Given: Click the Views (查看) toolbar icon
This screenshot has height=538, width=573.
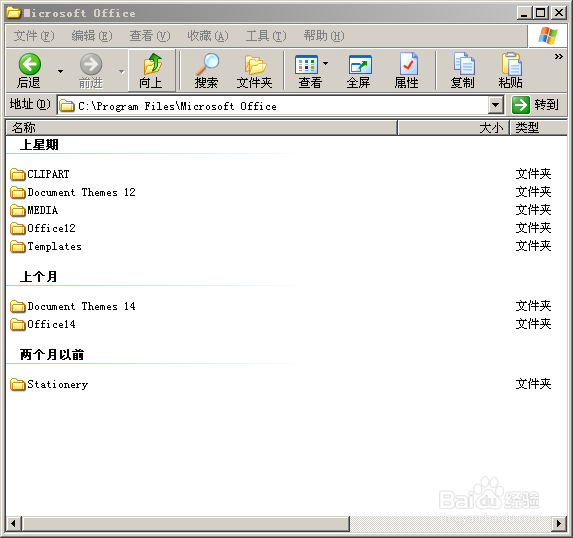Looking at the screenshot, I should pyautogui.click(x=306, y=64).
